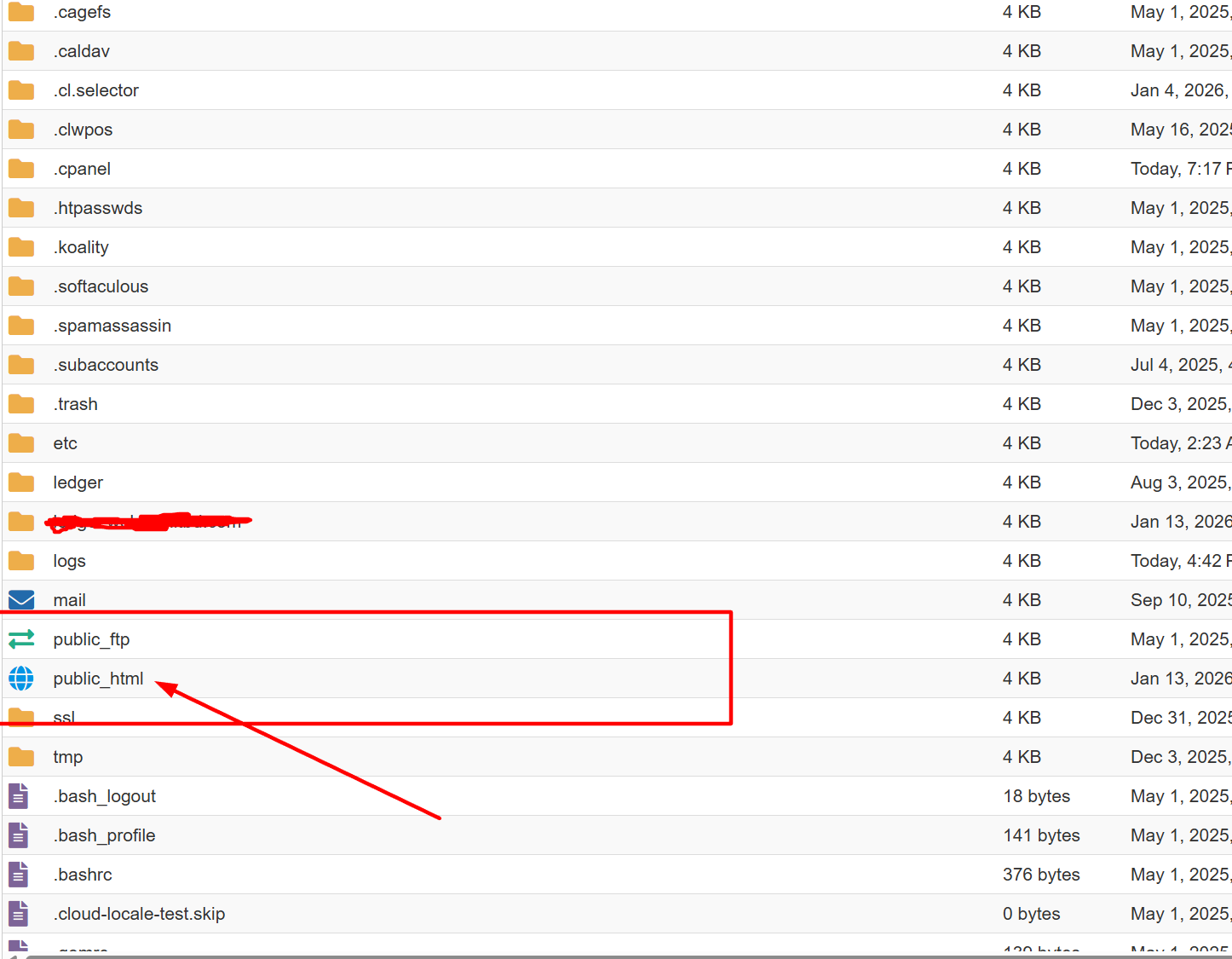Image resolution: width=1232 pixels, height=959 pixels.
Task: Select the .koality folder name
Action: pos(81,247)
